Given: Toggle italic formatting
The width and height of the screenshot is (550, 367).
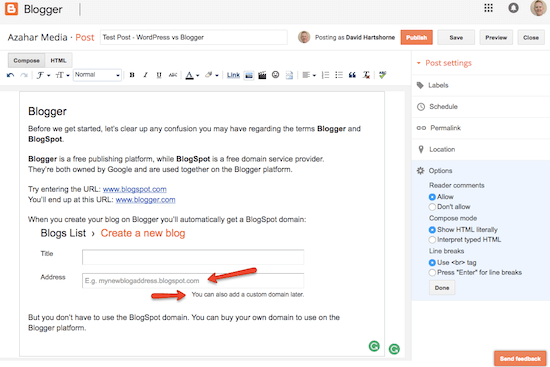Looking at the screenshot, I should 145,75.
